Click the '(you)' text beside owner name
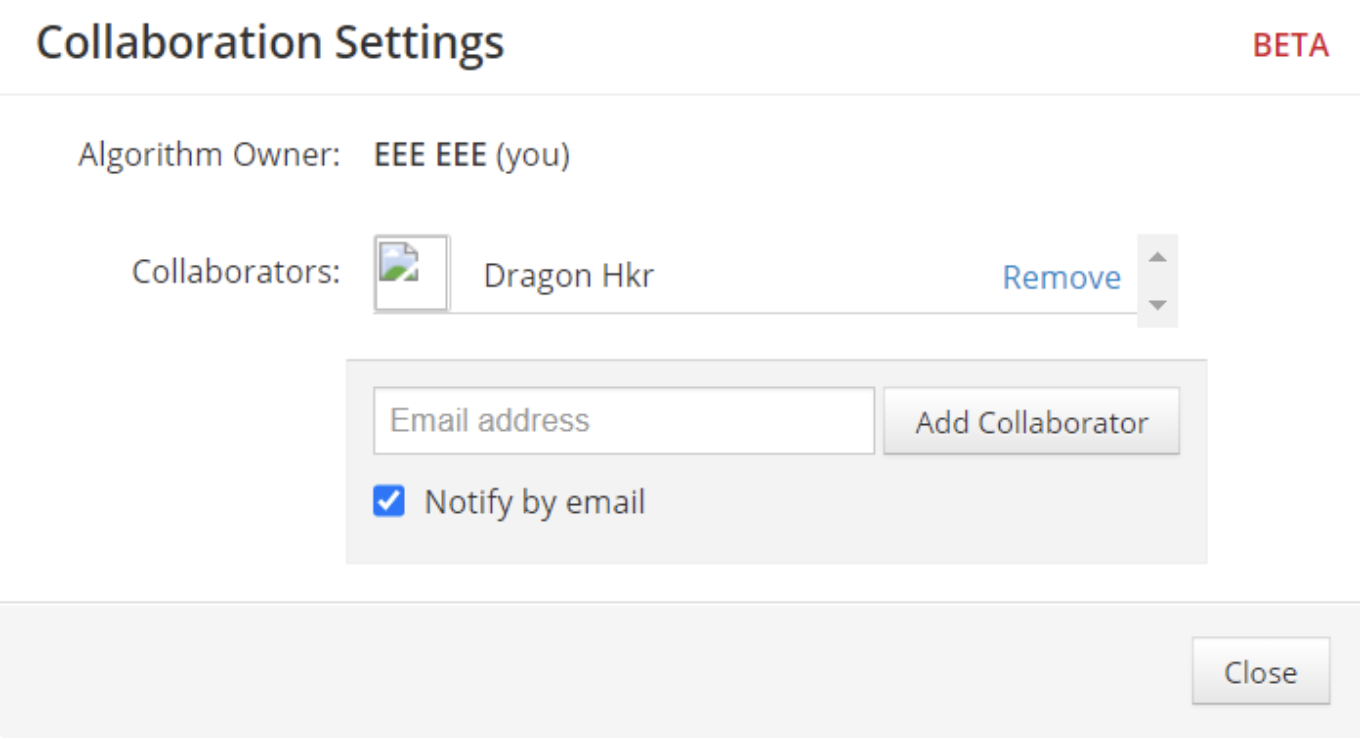 coord(533,155)
